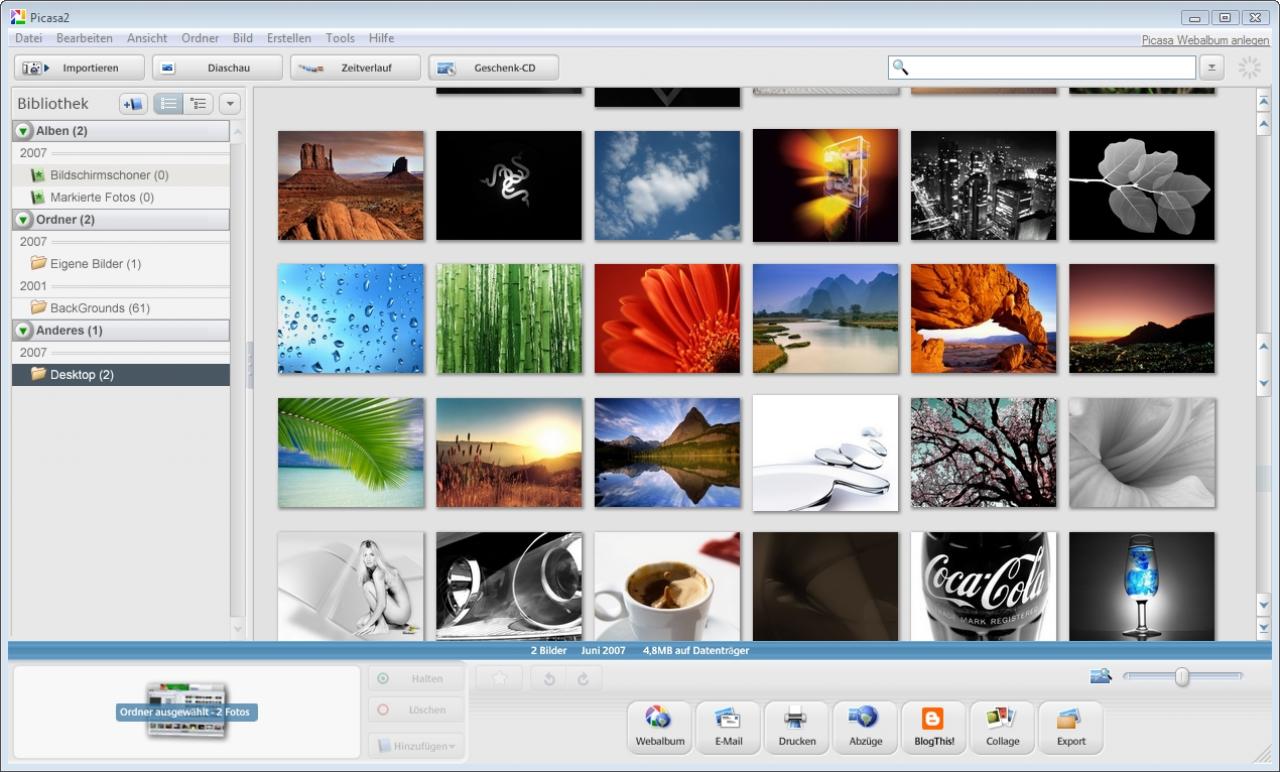The width and height of the screenshot is (1280, 772).
Task: Open the Tools menu
Action: coord(340,38)
